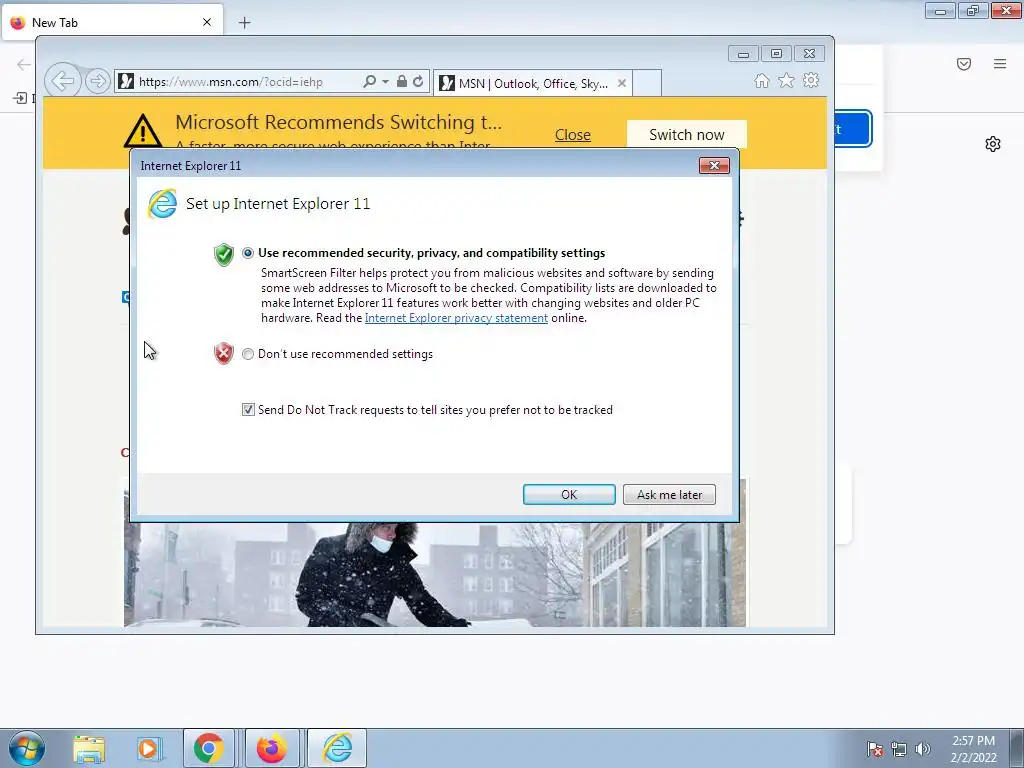The image size is (1024, 768).
Task: Click the search magnifier in IE address bar
Action: click(370, 82)
